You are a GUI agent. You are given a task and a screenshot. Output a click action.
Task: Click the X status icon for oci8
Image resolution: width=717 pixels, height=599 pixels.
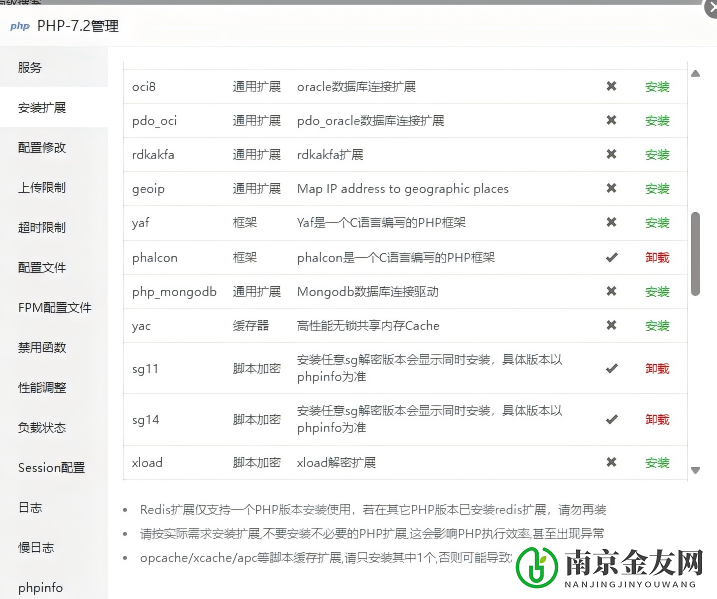click(x=611, y=86)
